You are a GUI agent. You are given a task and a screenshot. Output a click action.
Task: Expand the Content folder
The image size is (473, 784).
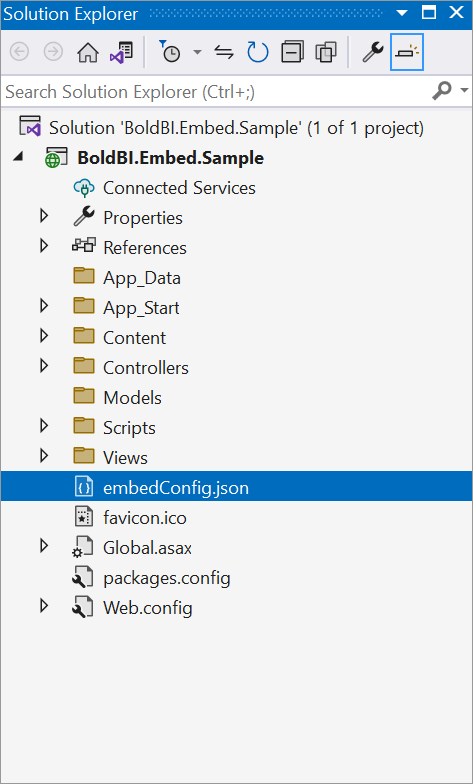[44, 336]
